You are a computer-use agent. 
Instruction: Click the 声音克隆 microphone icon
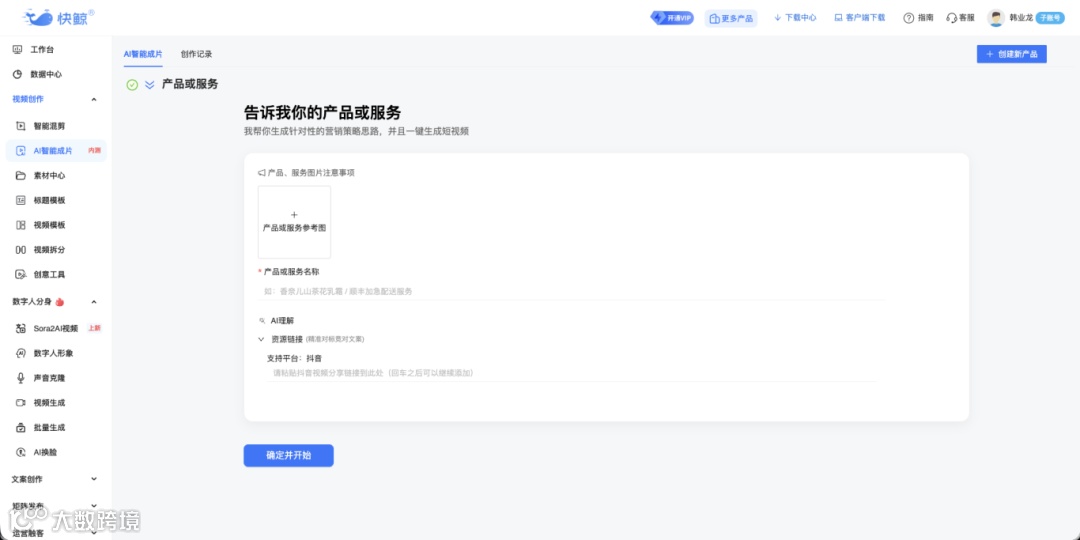pyautogui.click(x=21, y=378)
